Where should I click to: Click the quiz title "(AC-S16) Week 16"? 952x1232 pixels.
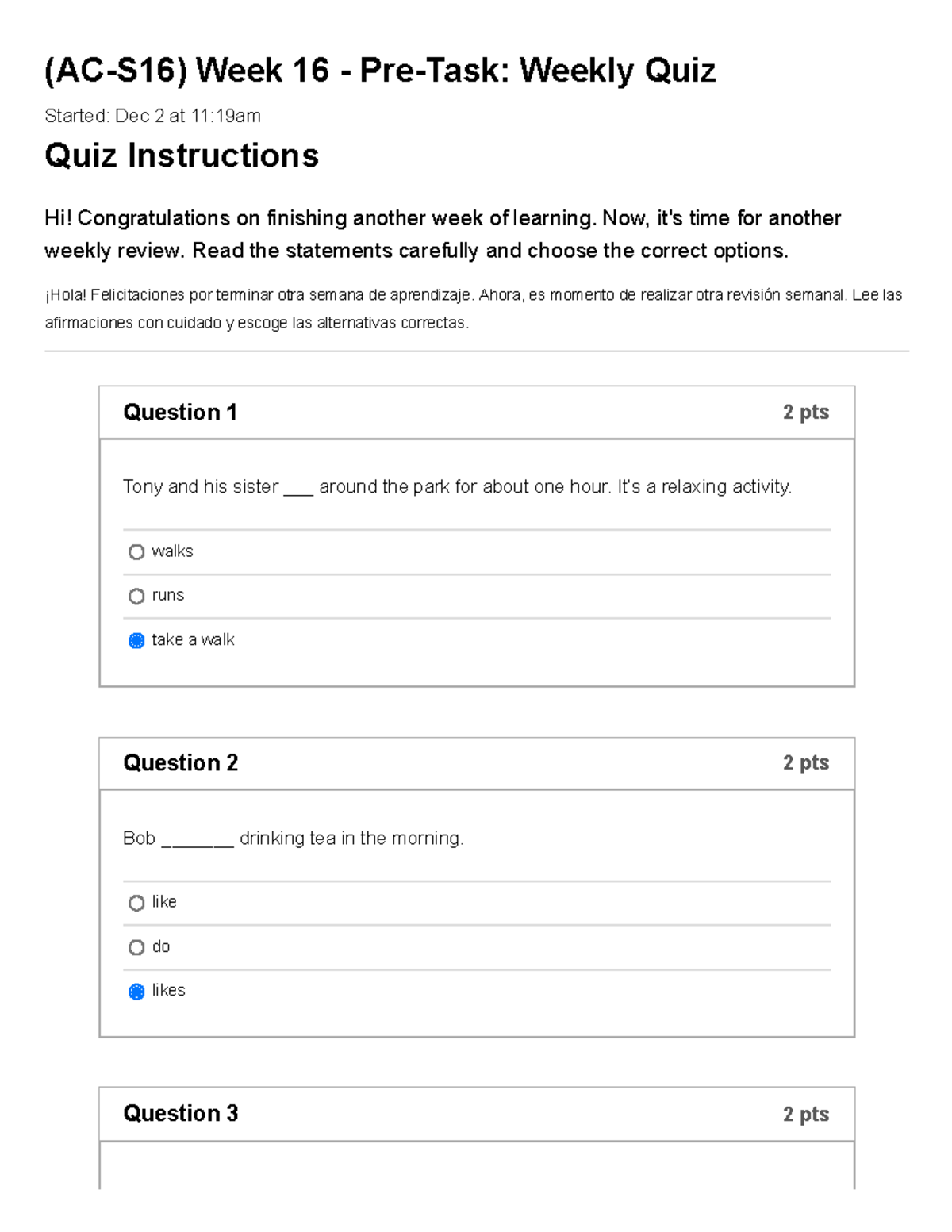[x=381, y=70]
